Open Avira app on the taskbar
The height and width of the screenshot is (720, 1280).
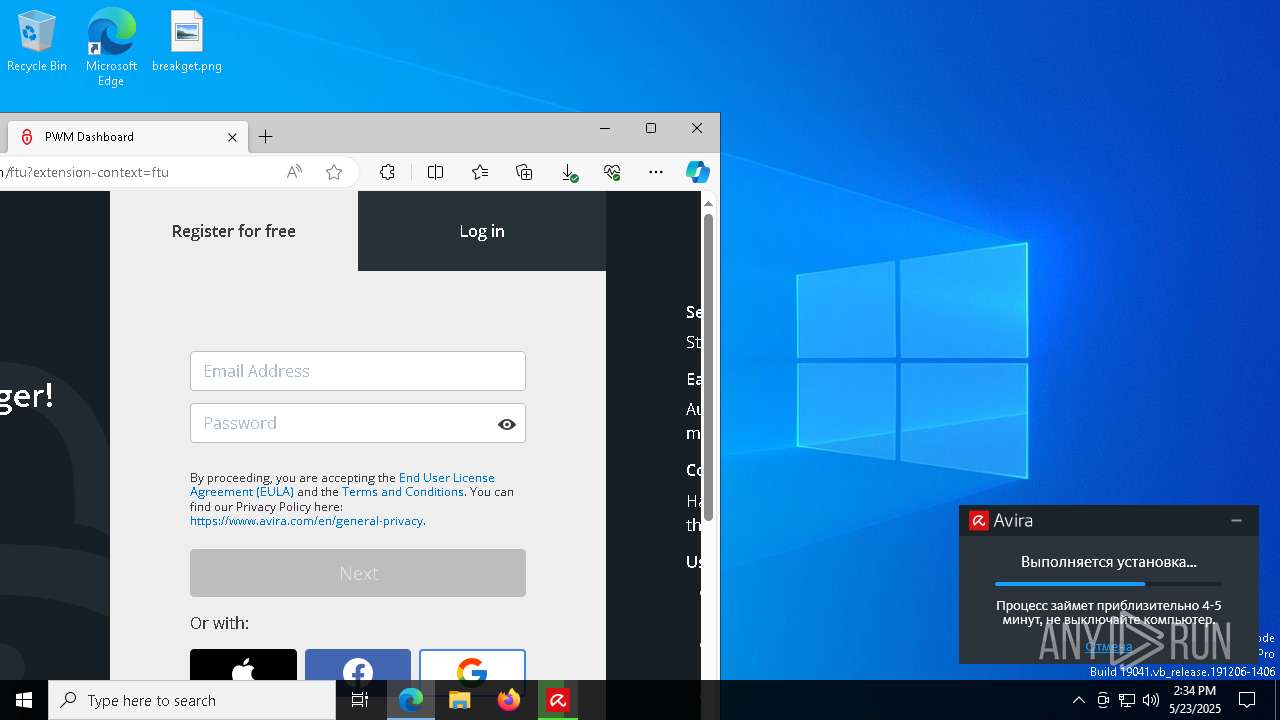(558, 700)
